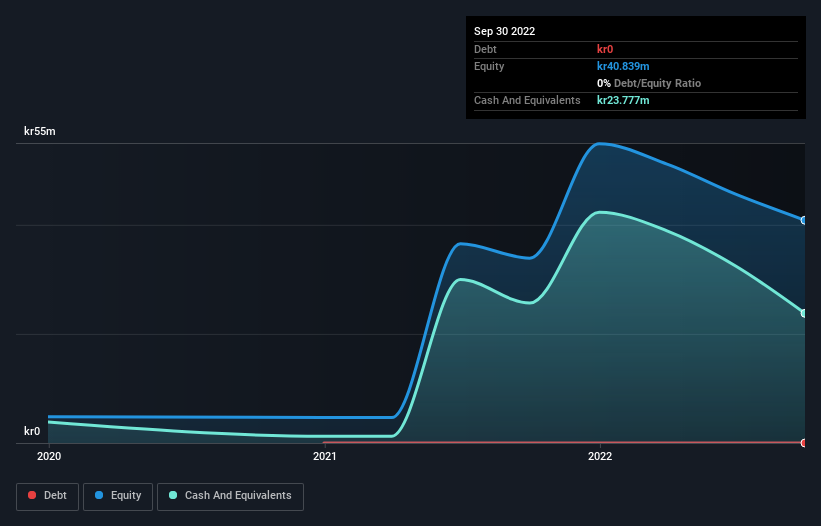The height and width of the screenshot is (526, 821).
Task: Click the kr40.839m equity value
Action: tap(623, 66)
